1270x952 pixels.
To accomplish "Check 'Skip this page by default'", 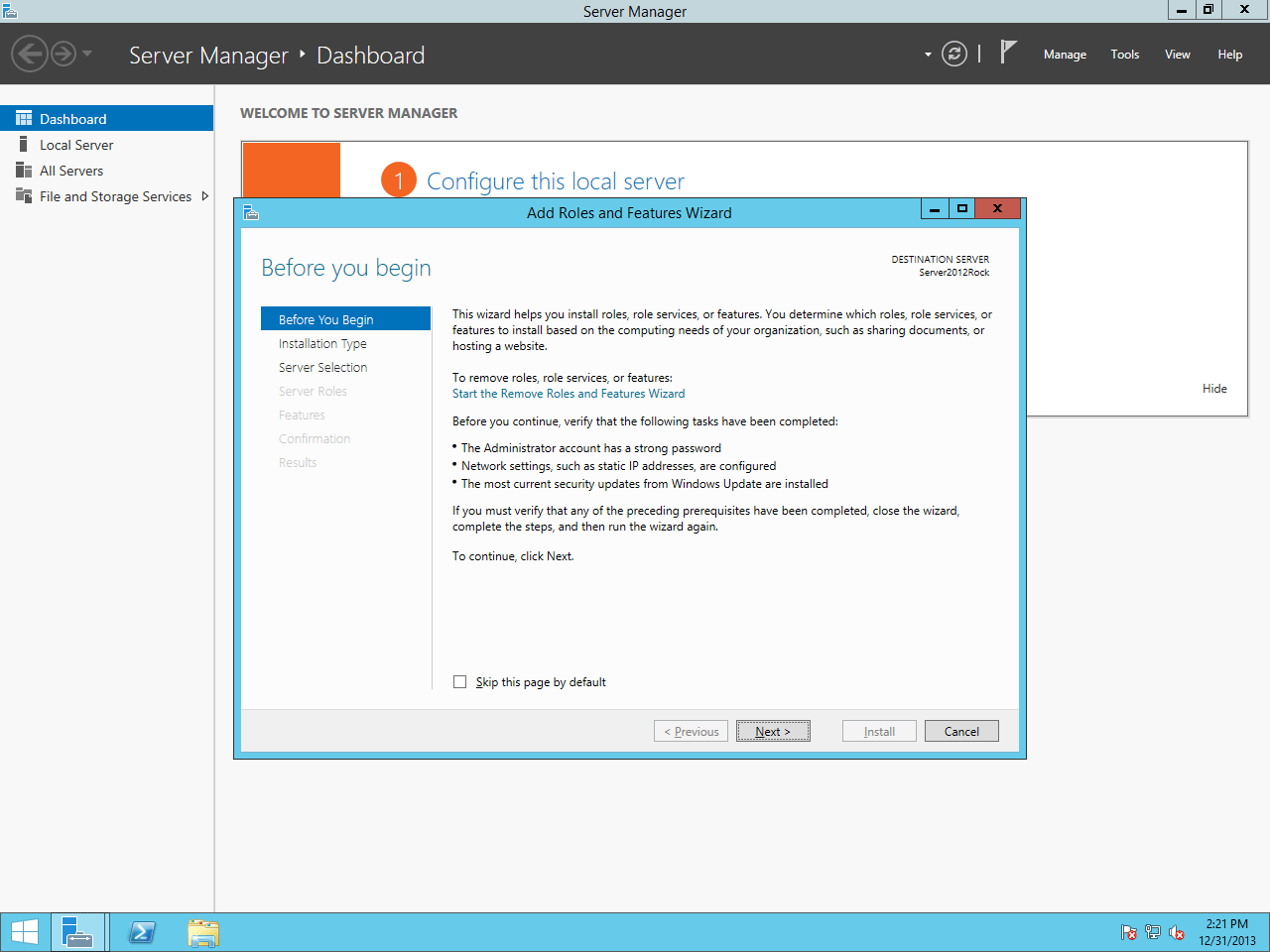I will pos(459,681).
